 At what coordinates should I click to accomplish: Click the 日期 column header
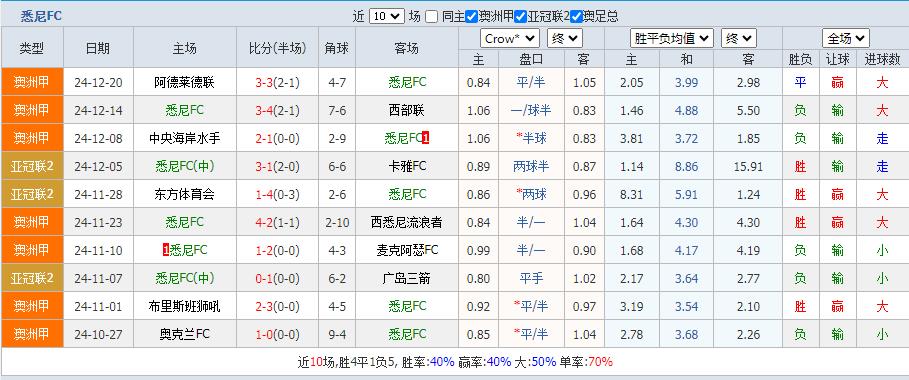98,48
